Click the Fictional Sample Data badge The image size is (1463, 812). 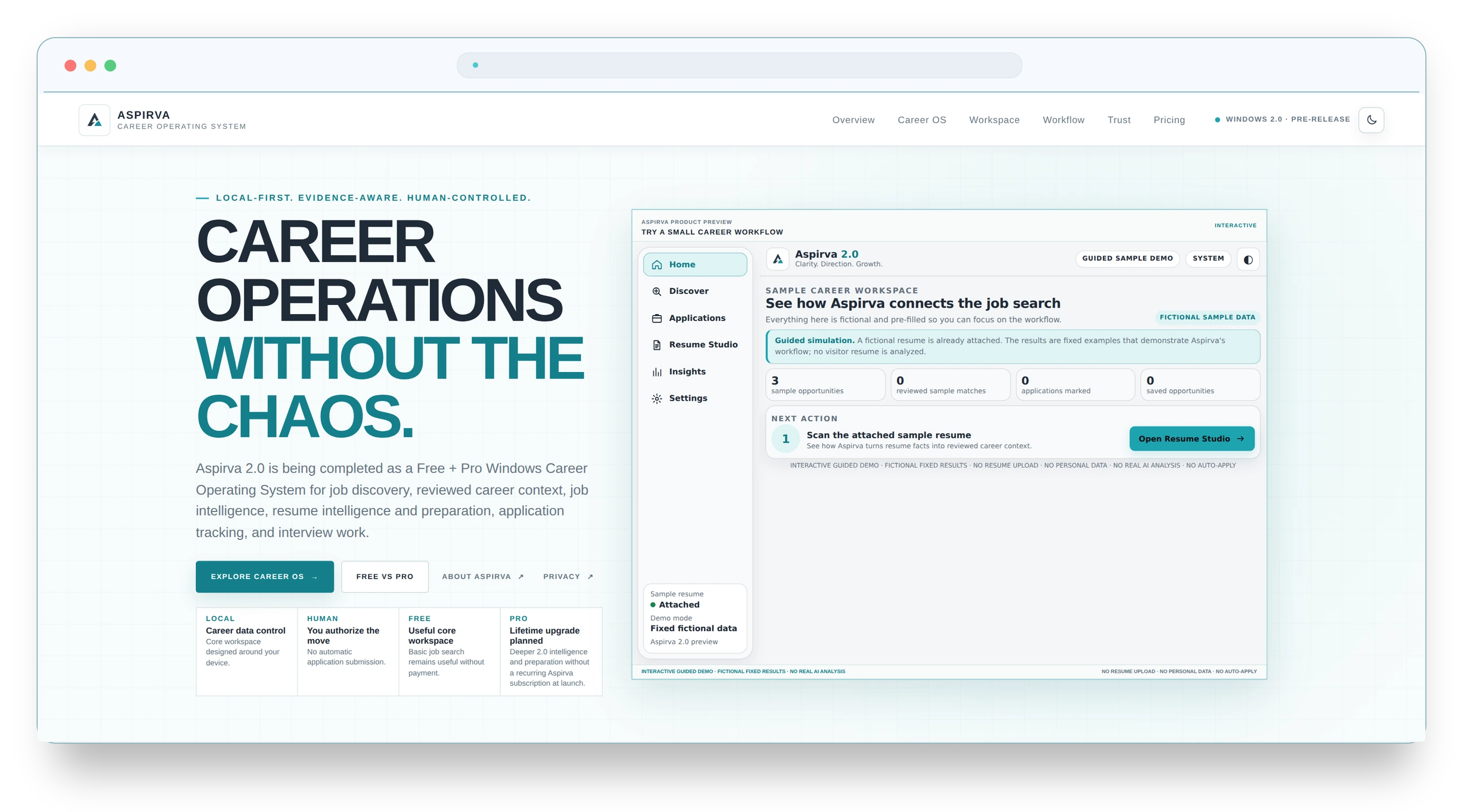tap(1207, 317)
